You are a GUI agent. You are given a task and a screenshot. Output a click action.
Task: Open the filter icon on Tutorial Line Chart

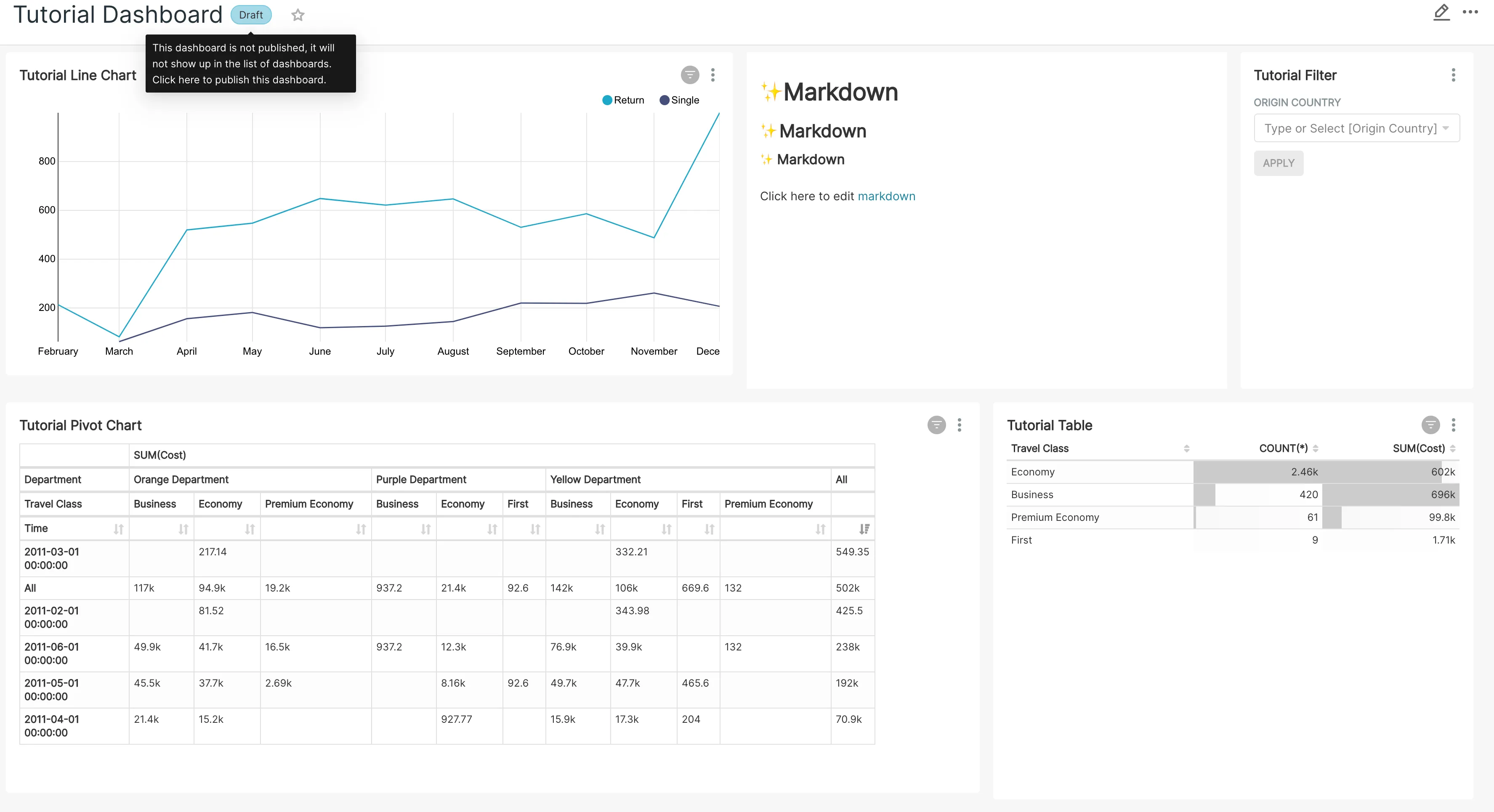pyautogui.click(x=690, y=75)
